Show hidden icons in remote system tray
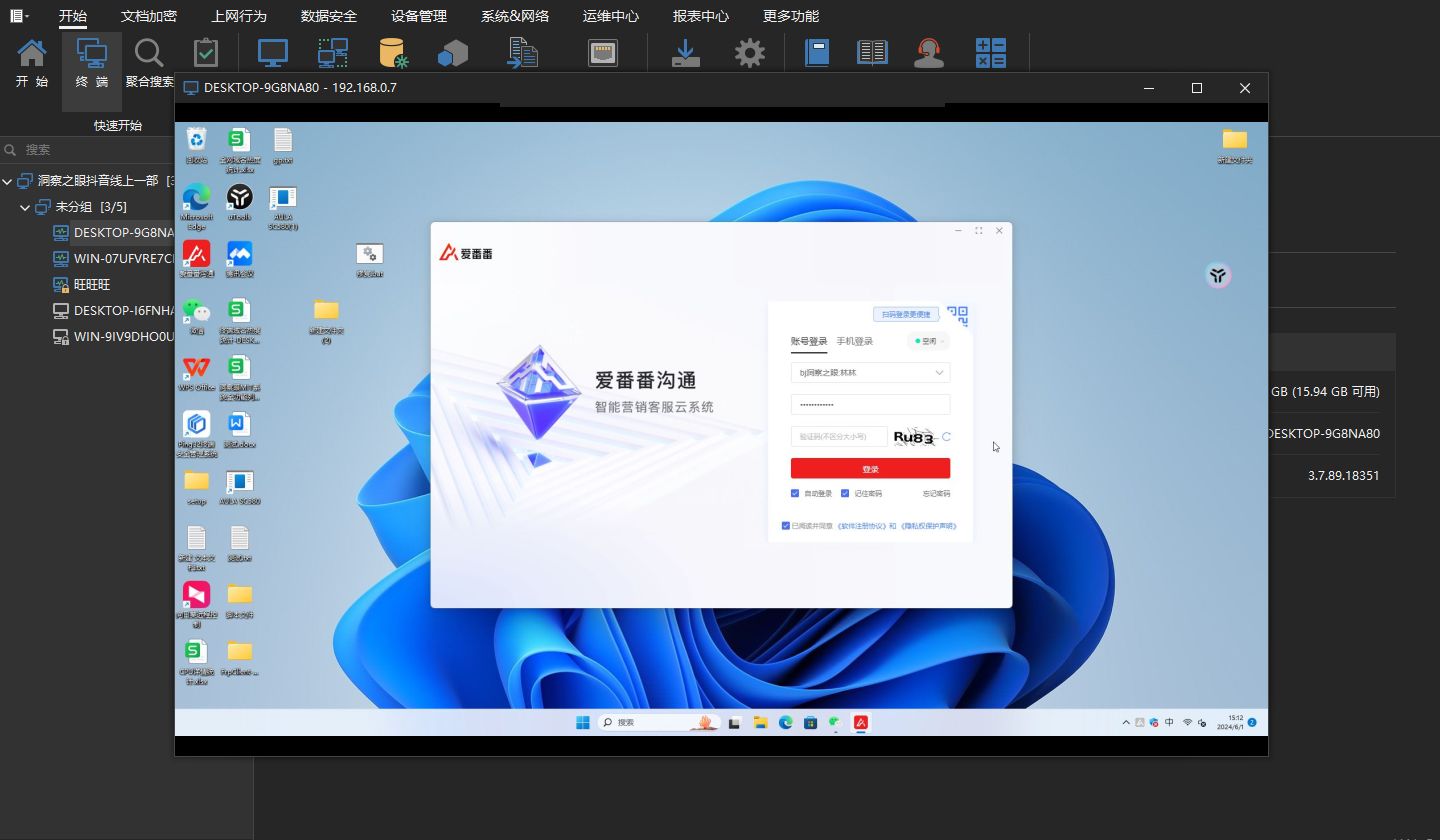This screenshot has height=840, width=1440. click(1126, 722)
